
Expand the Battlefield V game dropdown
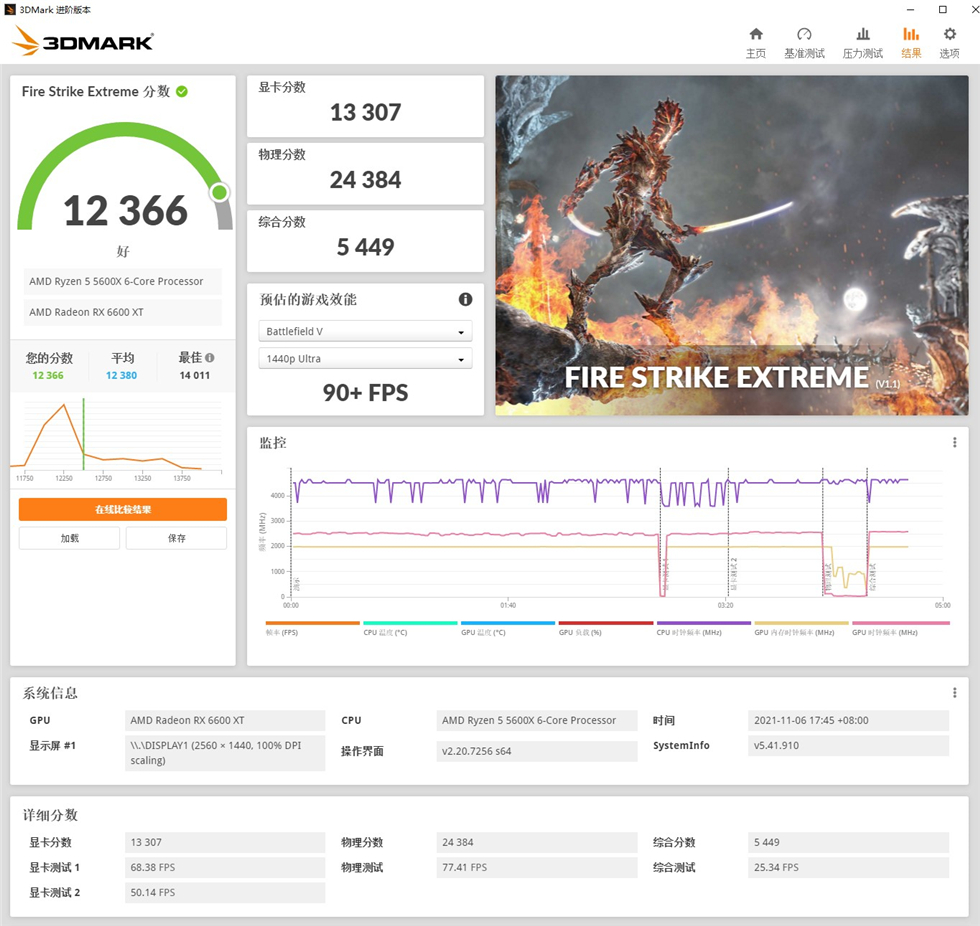tap(365, 331)
